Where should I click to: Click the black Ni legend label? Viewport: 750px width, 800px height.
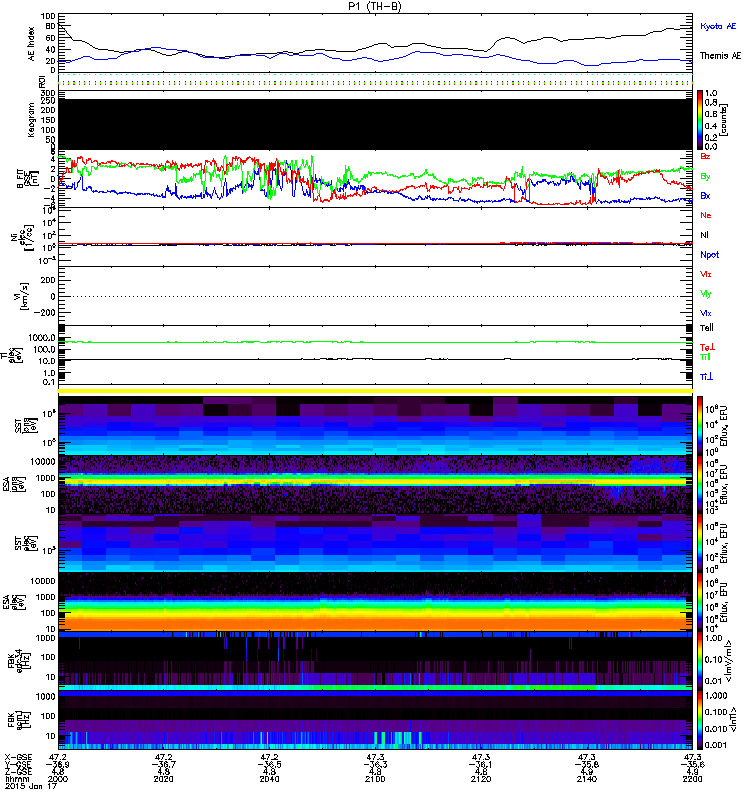point(704,235)
